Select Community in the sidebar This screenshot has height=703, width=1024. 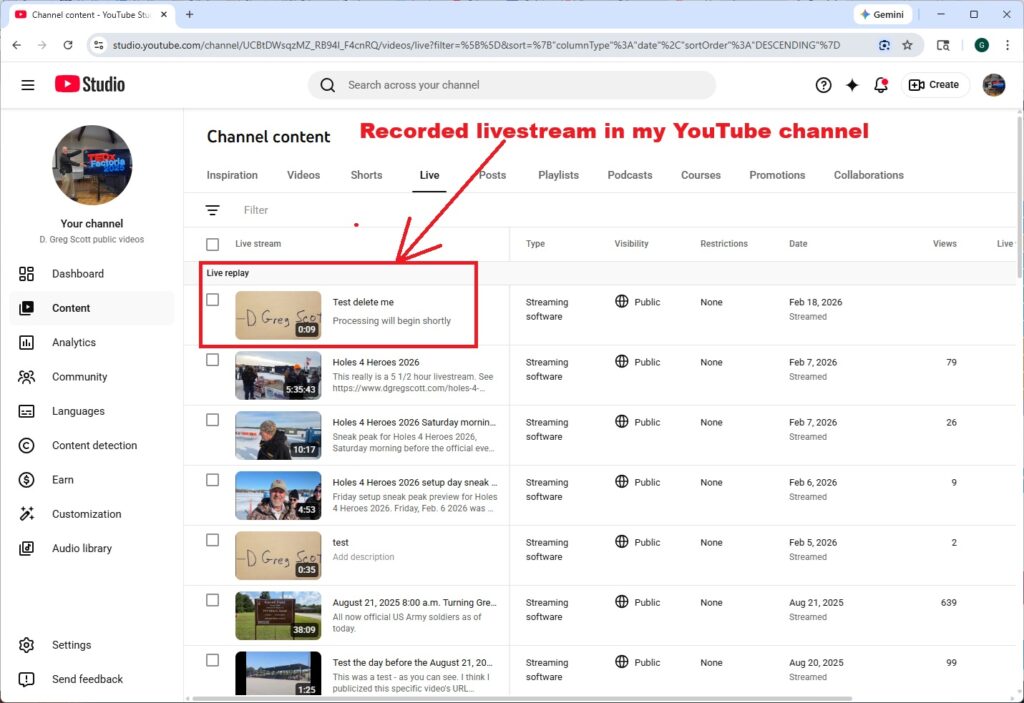tap(81, 377)
